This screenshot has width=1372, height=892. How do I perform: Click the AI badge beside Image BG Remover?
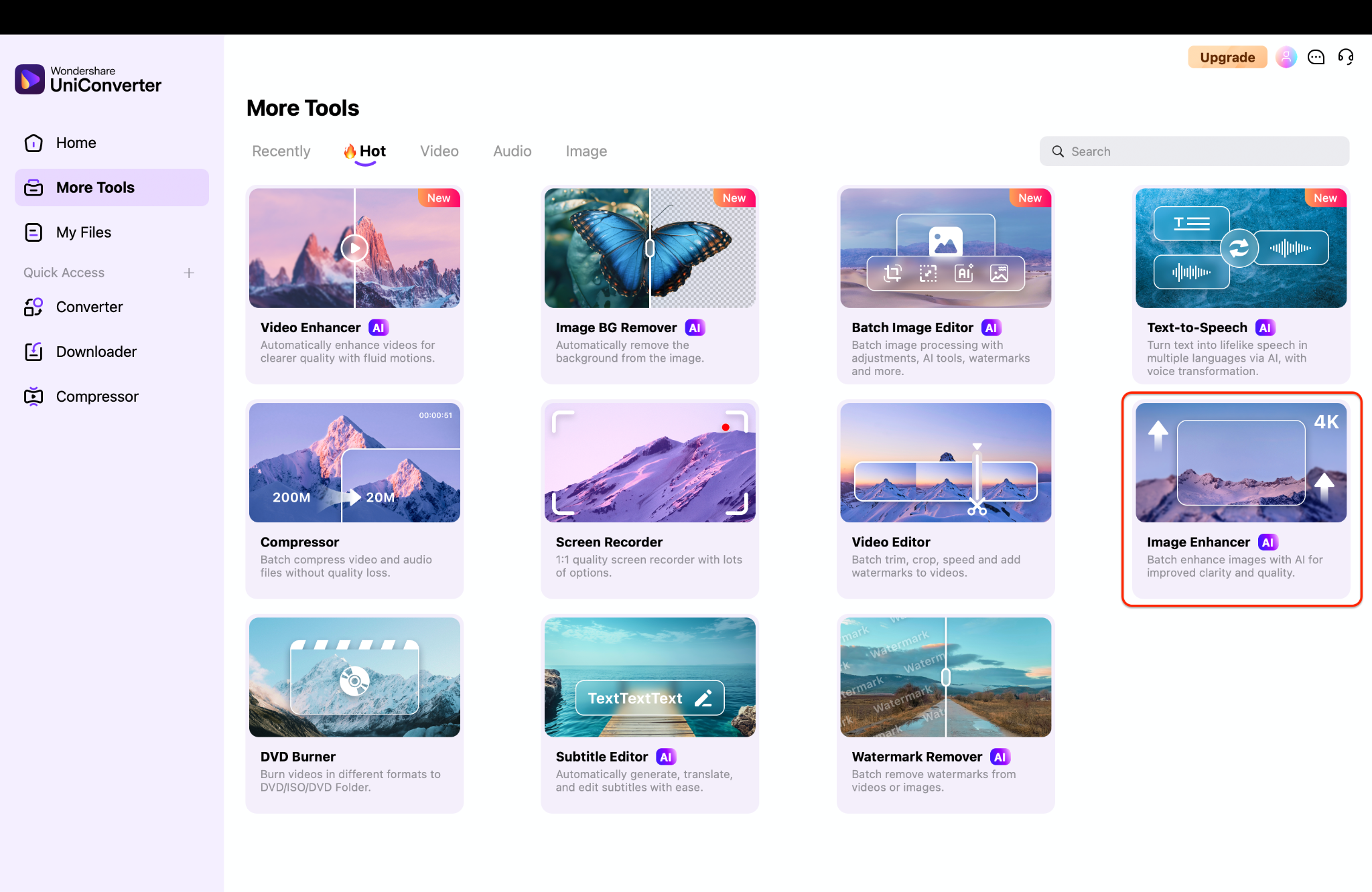[x=695, y=327]
